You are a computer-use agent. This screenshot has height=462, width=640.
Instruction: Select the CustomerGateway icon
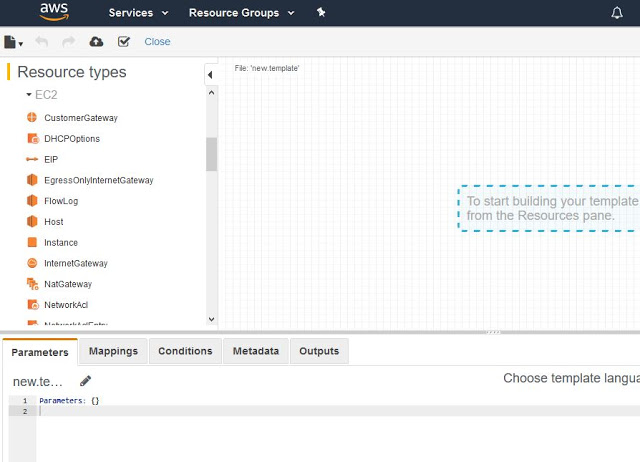point(32,118)
